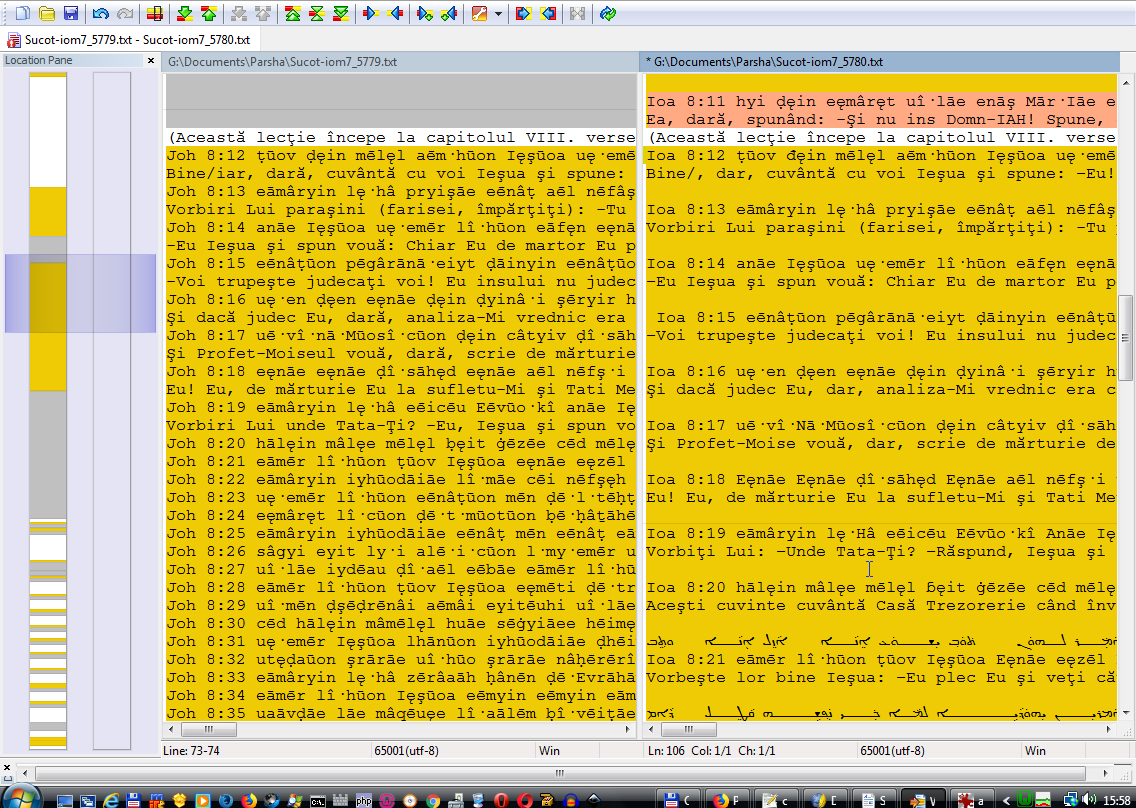
Task: Jump to the first difference
Action: (292, 14)
